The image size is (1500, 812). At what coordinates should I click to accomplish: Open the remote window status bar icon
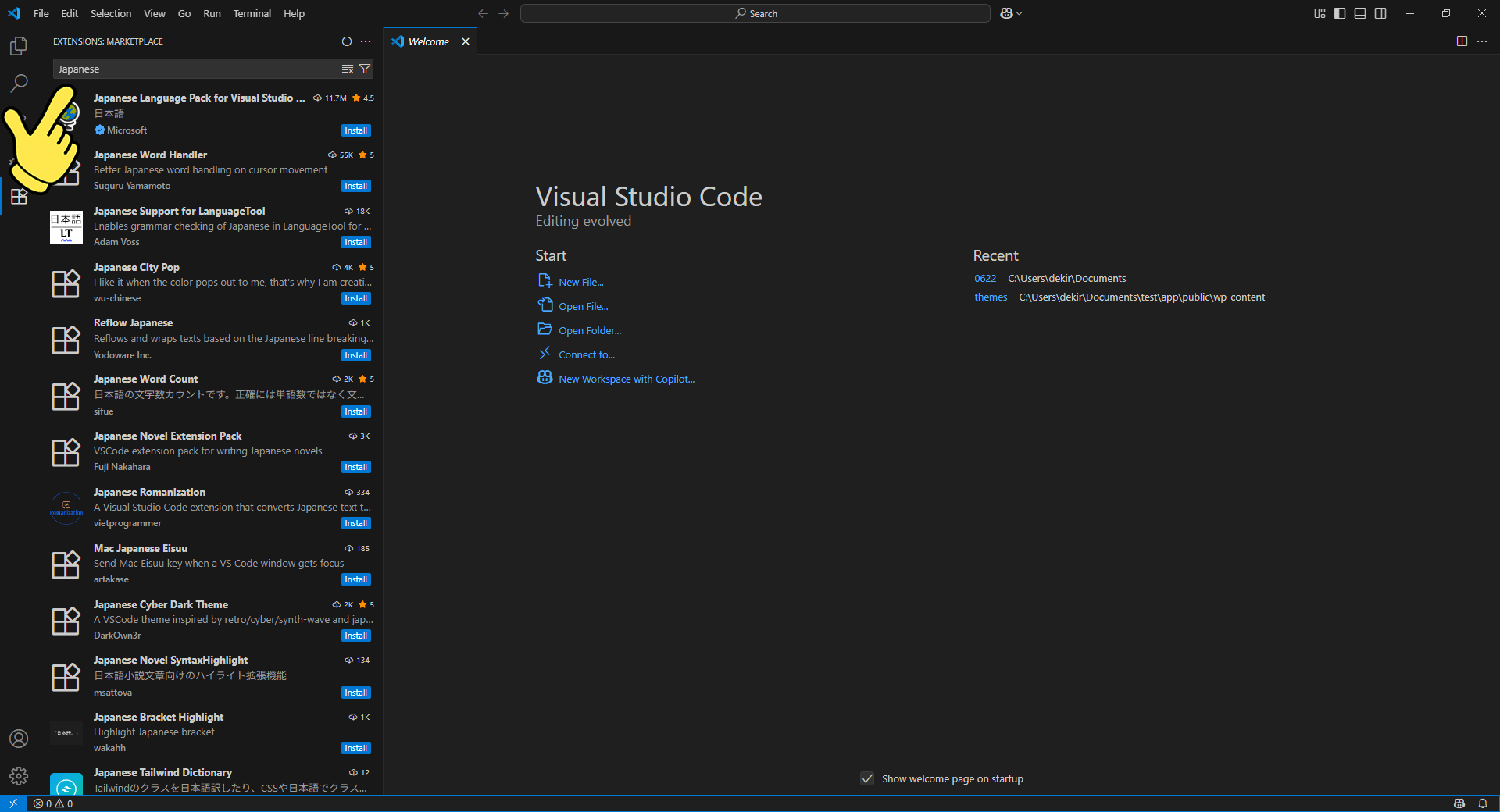click(x=13, y=803)
